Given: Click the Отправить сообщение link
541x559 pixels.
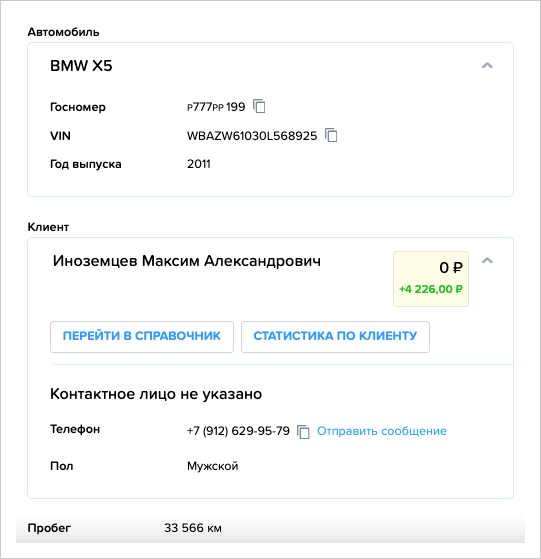Looking at the screenshot, I should tap(382, 431).
